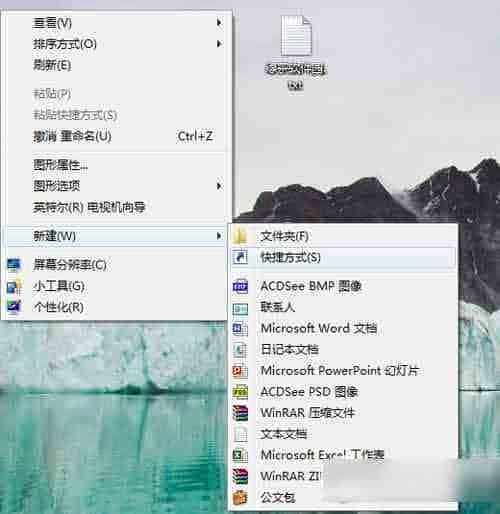
Task: Select 撤消 重命名(U) in the context menu
Action: pyautogui.click(x=116, y=136)
